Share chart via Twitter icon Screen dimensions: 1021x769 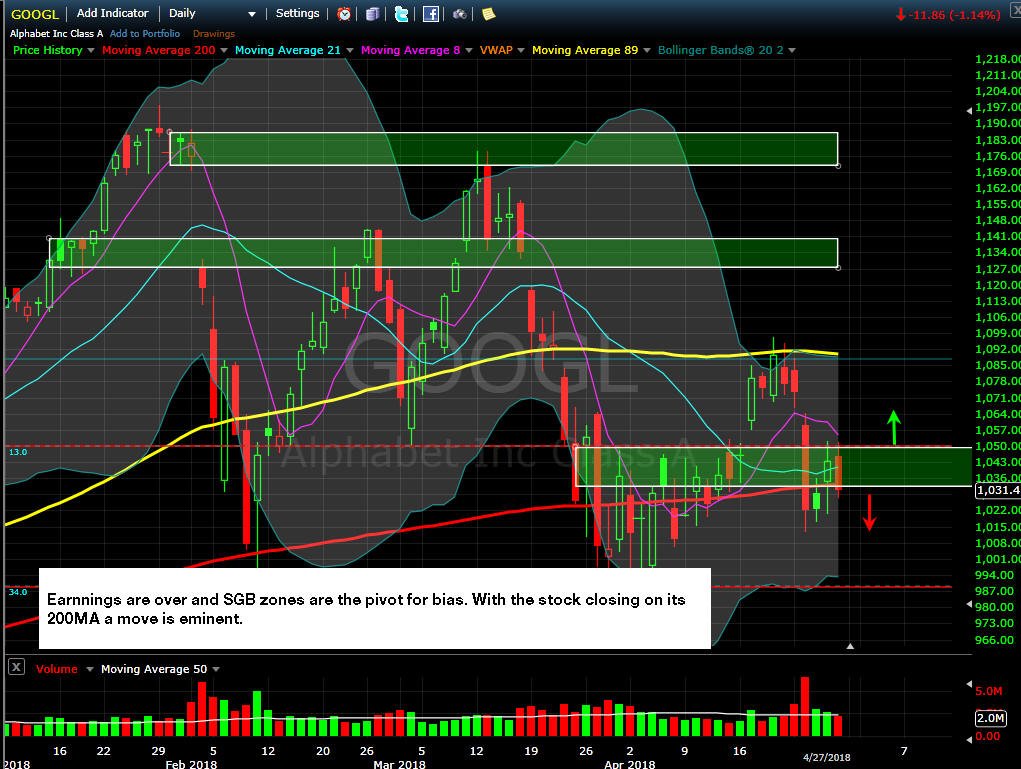coord(402,14)
